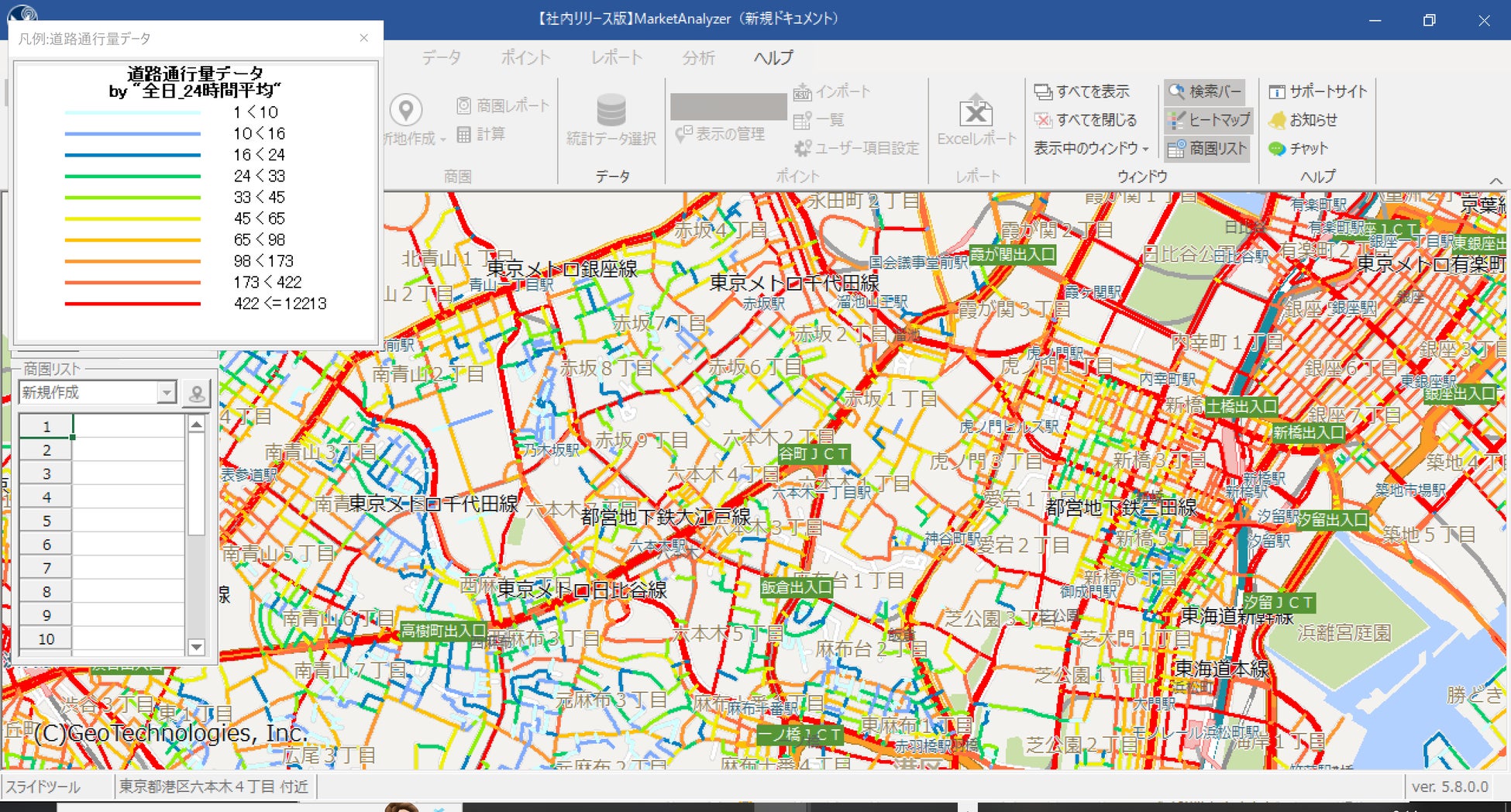Click 新橋出入口 label on the map
The image size is (1511, 812).
[1309, 432]
